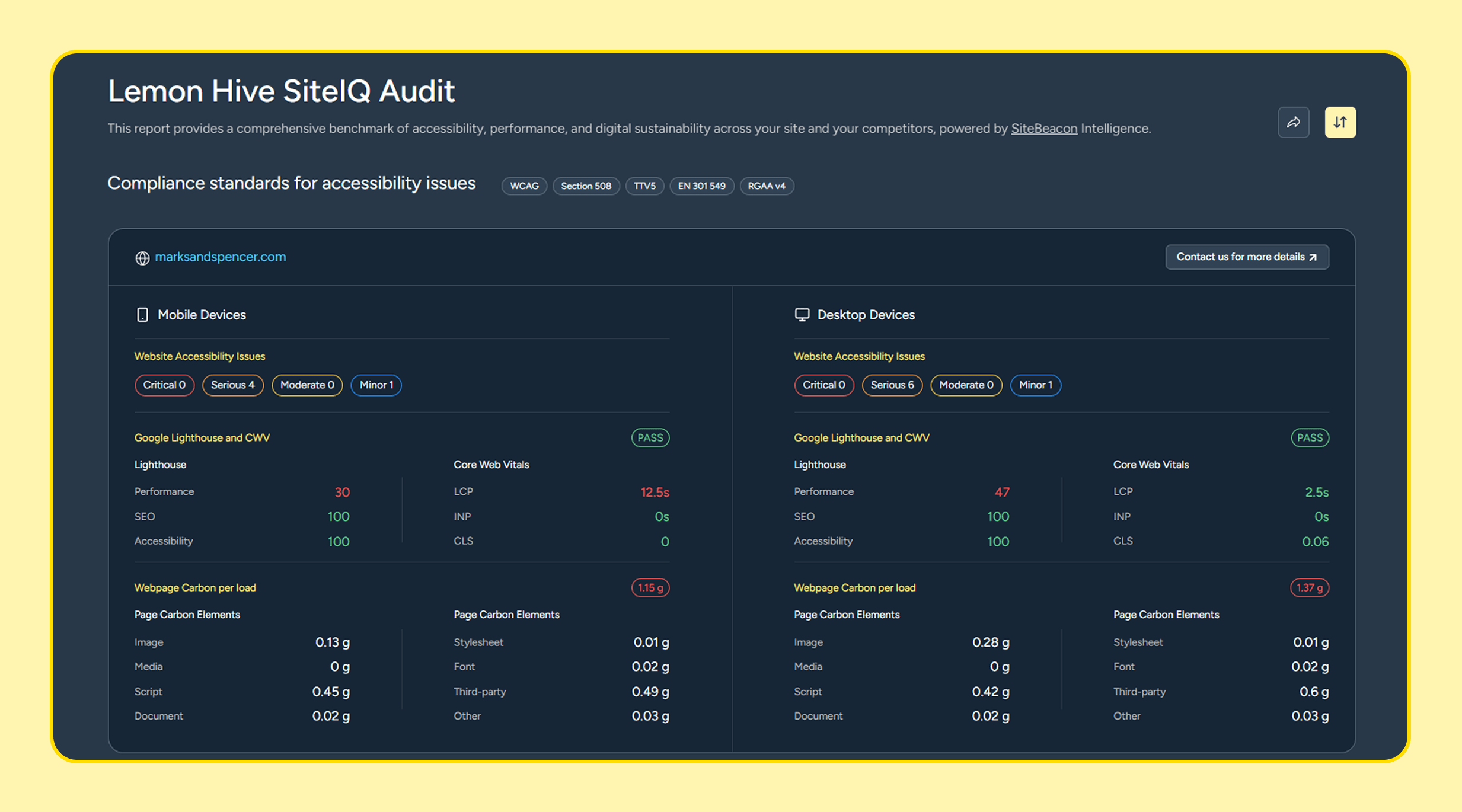Click the desktop Serious 6 badge
The width and height of the screenshot is (1462, 812).
[892, 385]
